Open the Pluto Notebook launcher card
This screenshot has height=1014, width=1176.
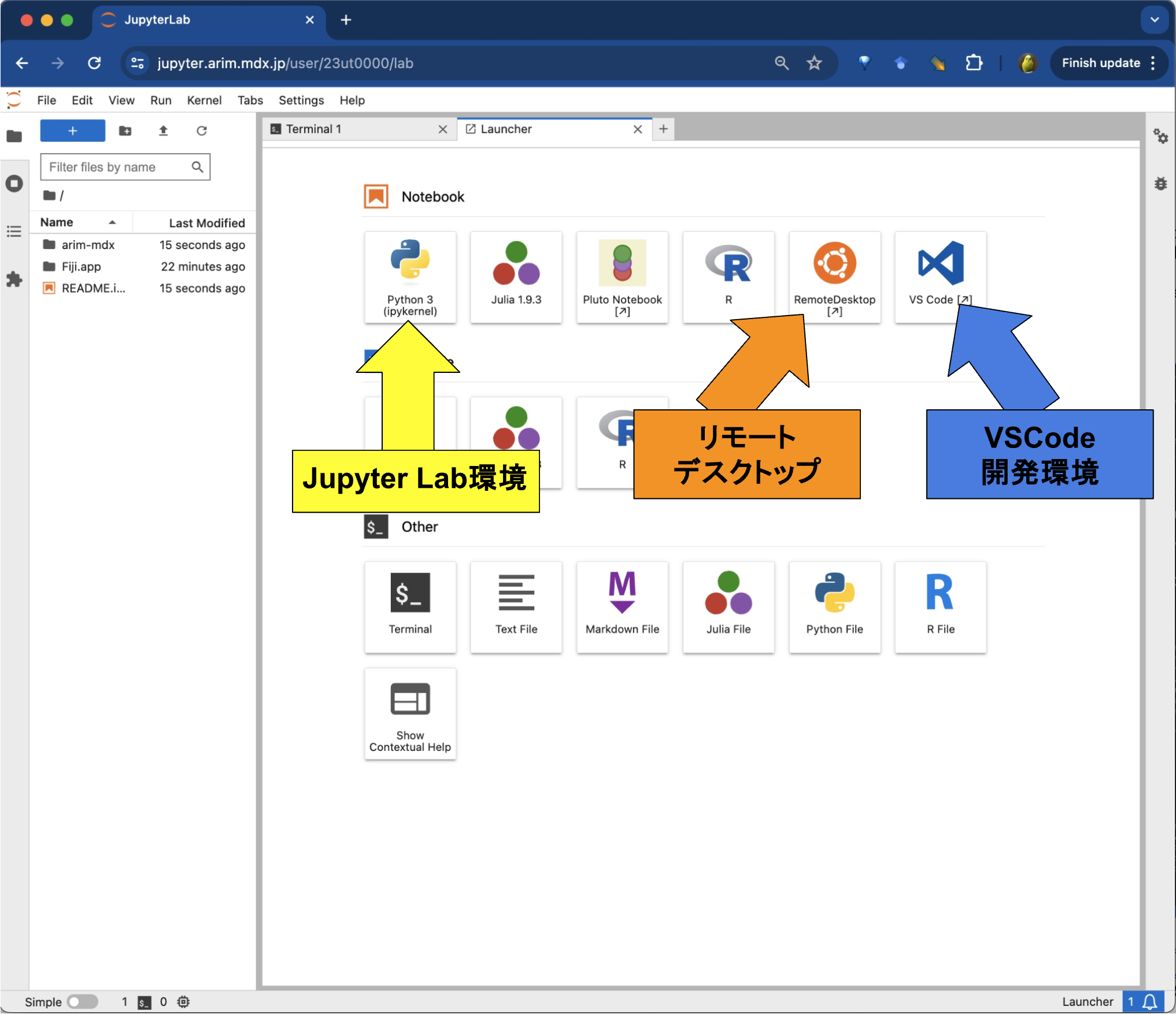click(622, 277)
